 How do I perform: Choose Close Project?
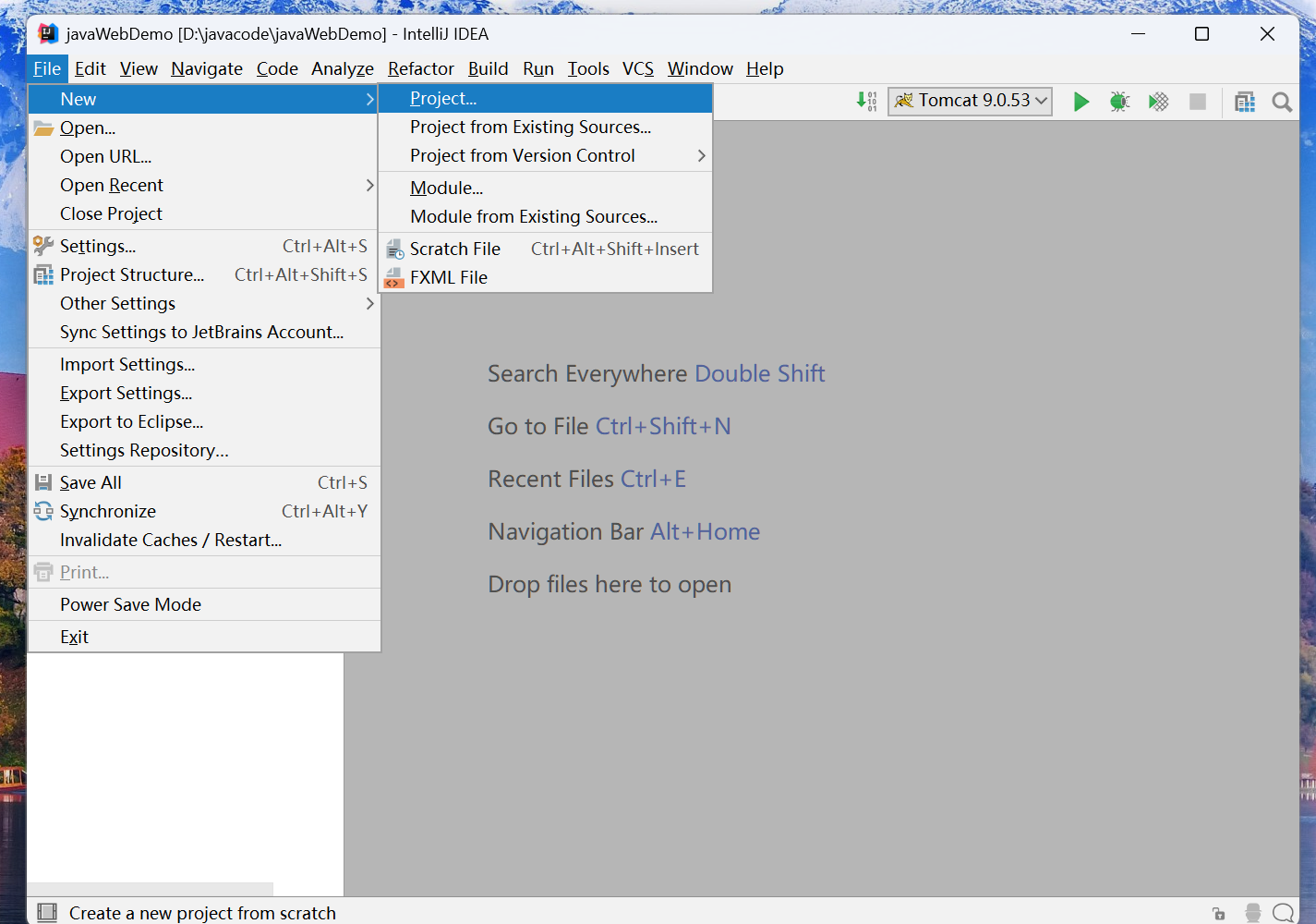(204, 213)
